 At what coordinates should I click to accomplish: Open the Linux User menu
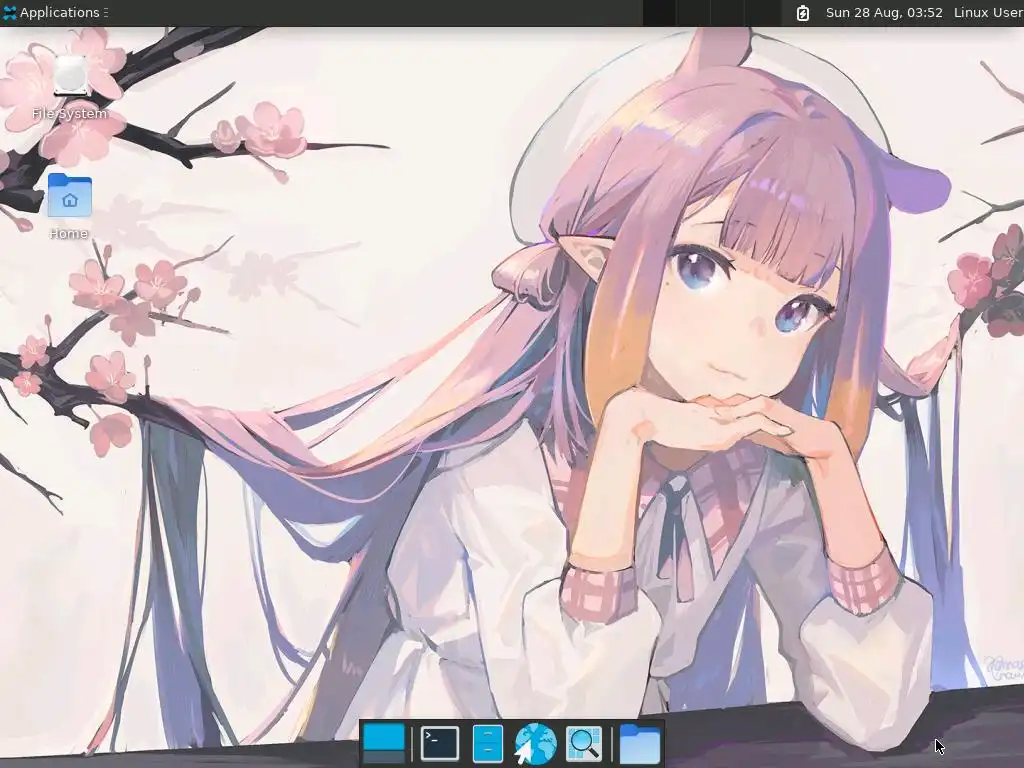click(x=988, y=12)
